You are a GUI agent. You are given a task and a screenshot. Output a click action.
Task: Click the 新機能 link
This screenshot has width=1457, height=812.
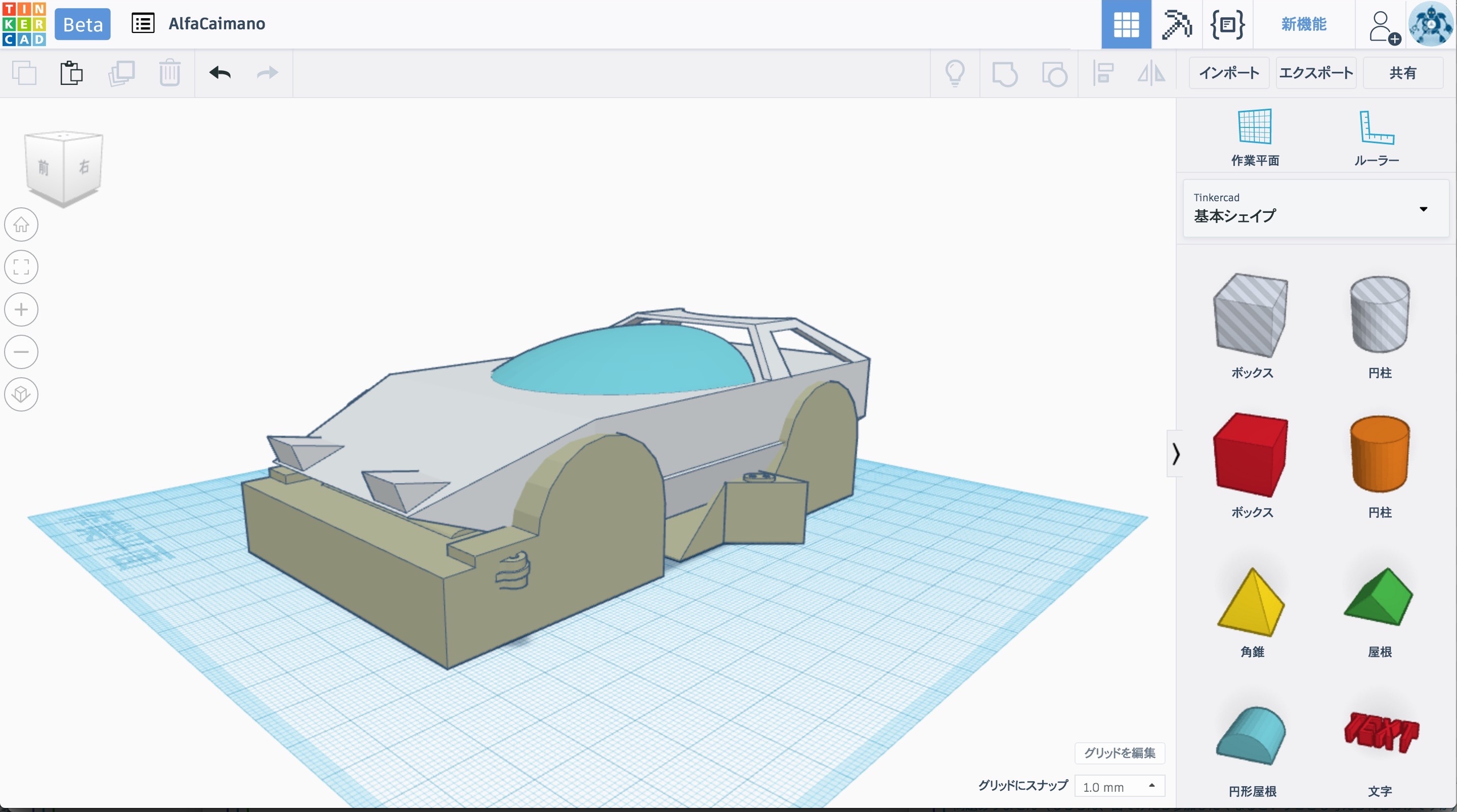click(x=1304, y=24)
